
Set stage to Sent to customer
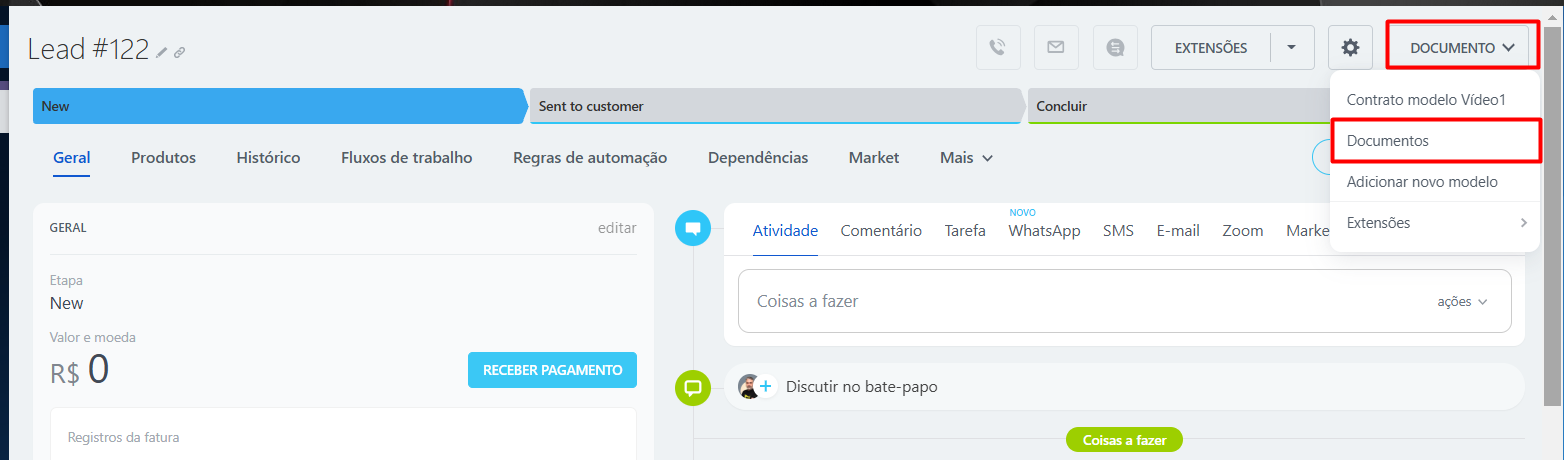tap(775, 106)
